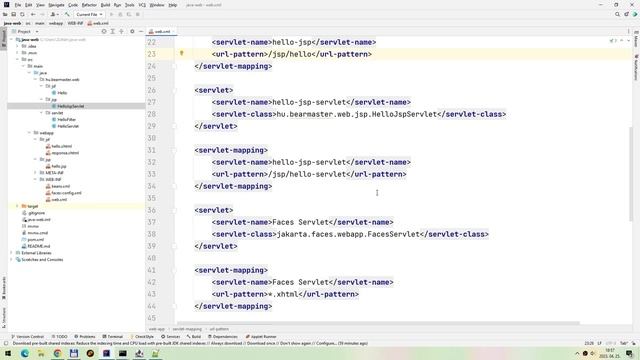Select response.xhtml in project tree
The height and width of the screenshot is (360, 640).
coord(65,153)
